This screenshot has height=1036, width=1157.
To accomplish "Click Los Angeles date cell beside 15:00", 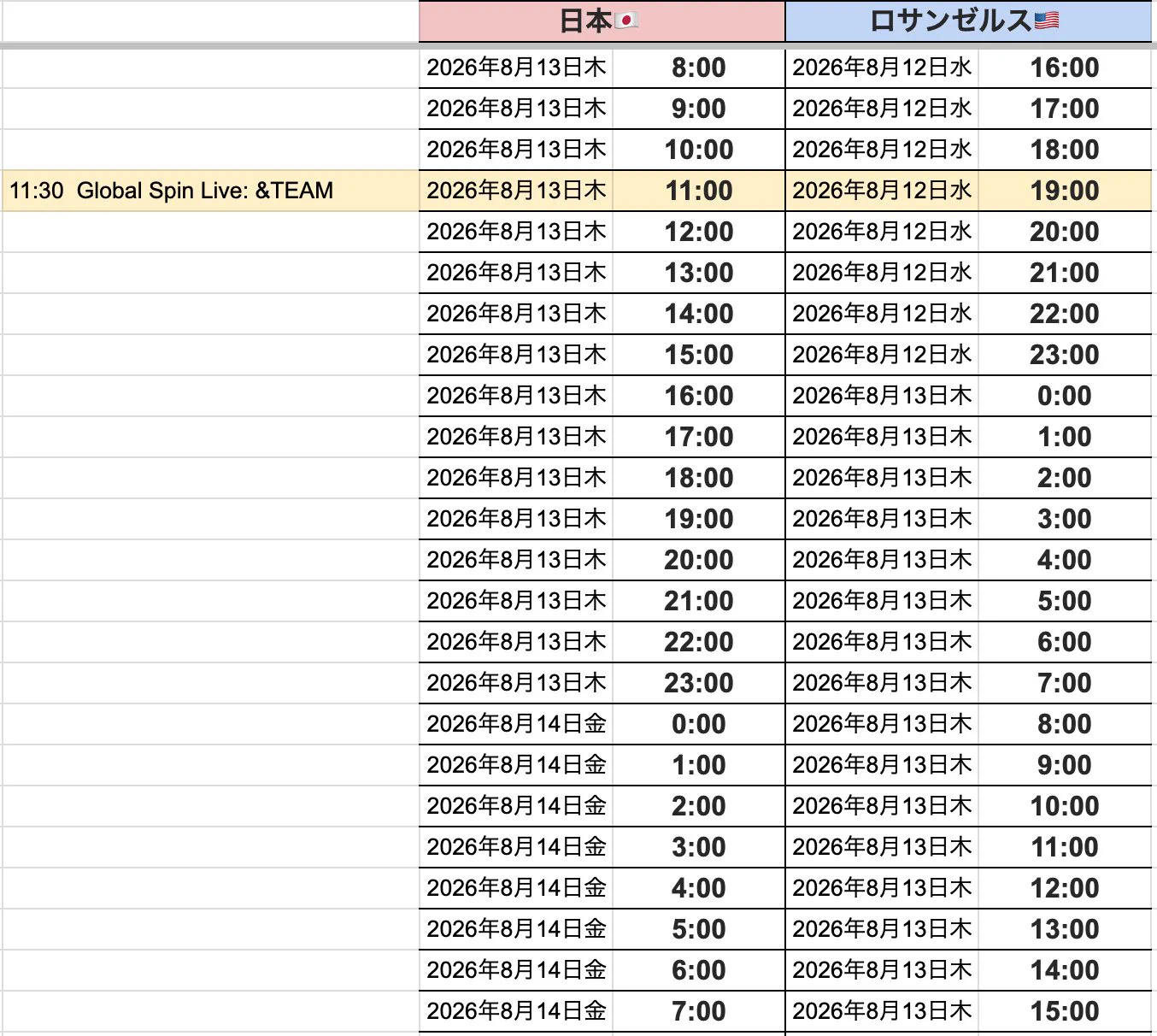I will [x=882, y=1011].
